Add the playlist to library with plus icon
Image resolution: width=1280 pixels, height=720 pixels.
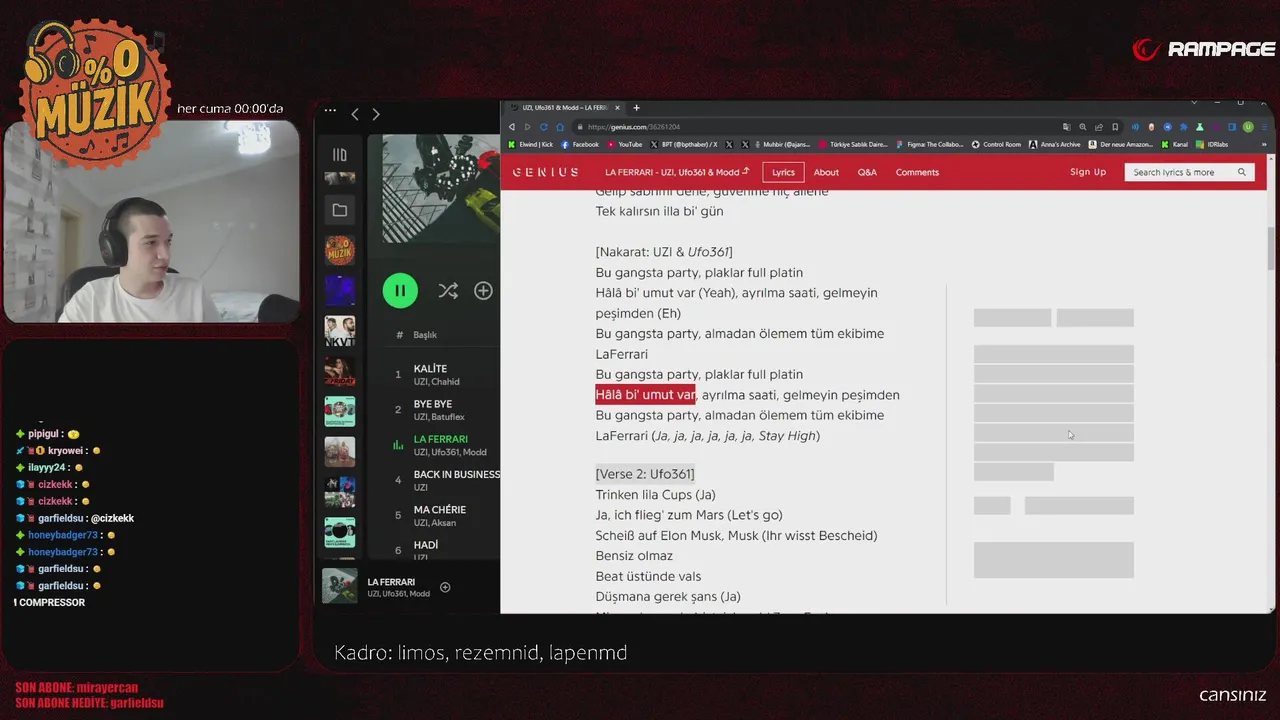click(483, 291)
